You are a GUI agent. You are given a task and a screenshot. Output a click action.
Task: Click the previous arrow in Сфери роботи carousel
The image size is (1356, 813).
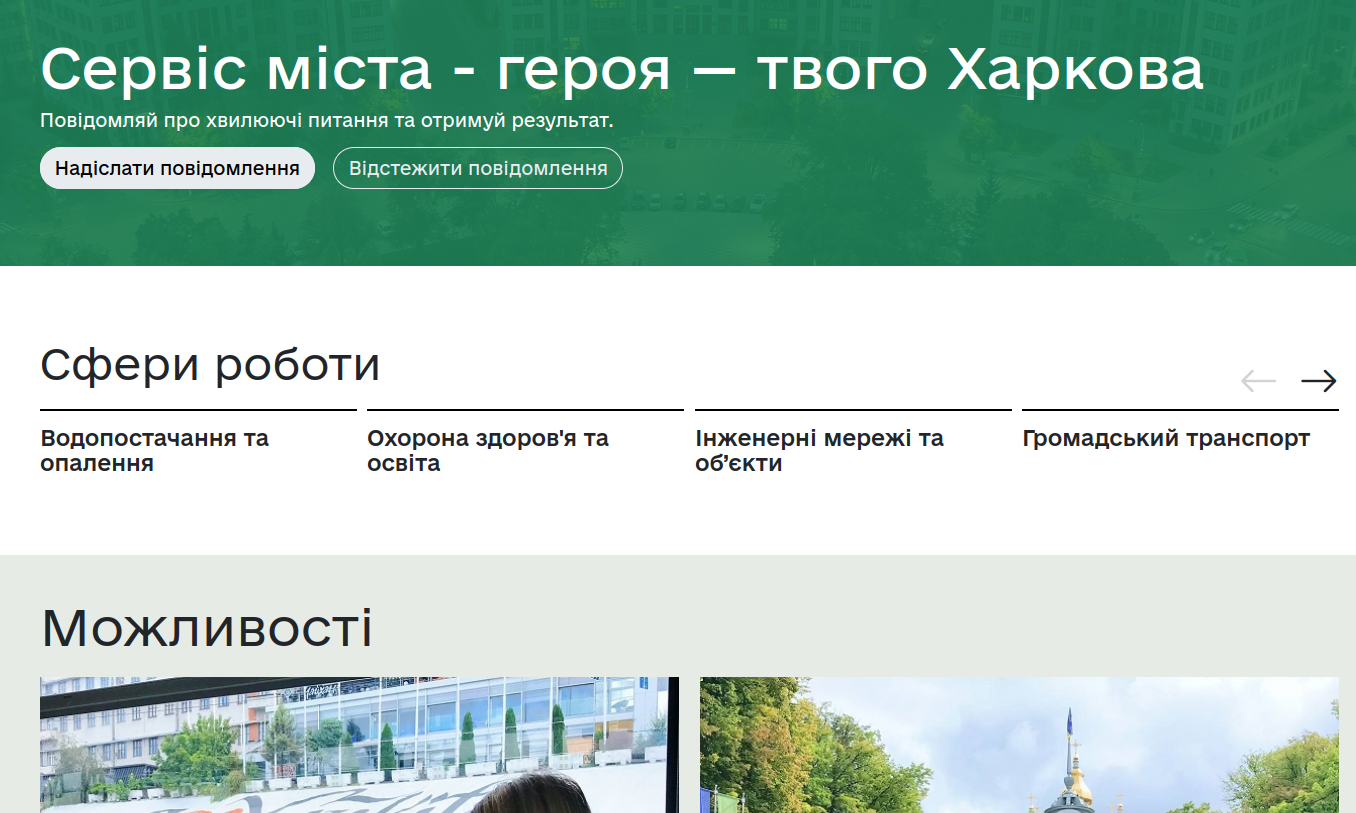(1258, 381)
